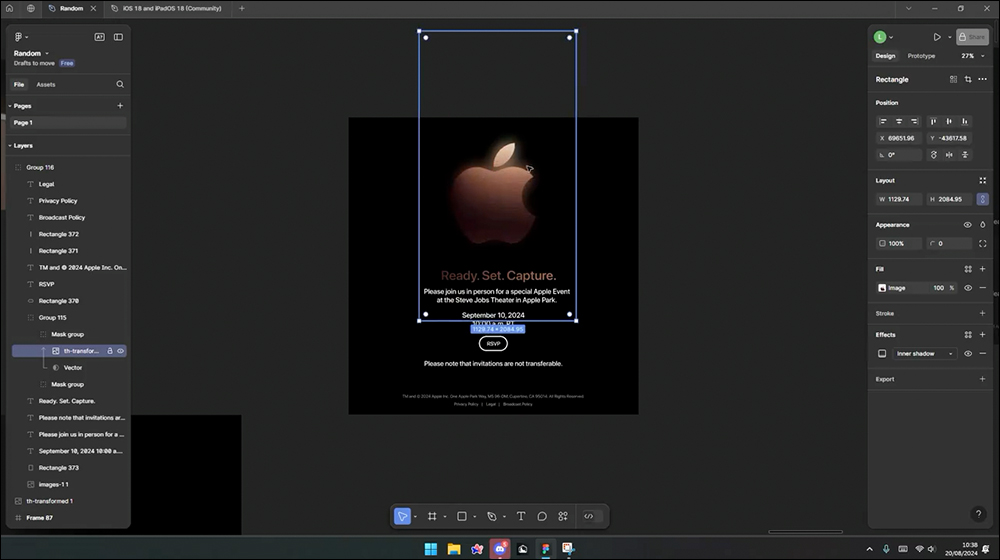The width and height of the screenshot is (1000, 560).
Task: Toggle Dev Mode in bottom toolbar
Action: coord(589,516)
